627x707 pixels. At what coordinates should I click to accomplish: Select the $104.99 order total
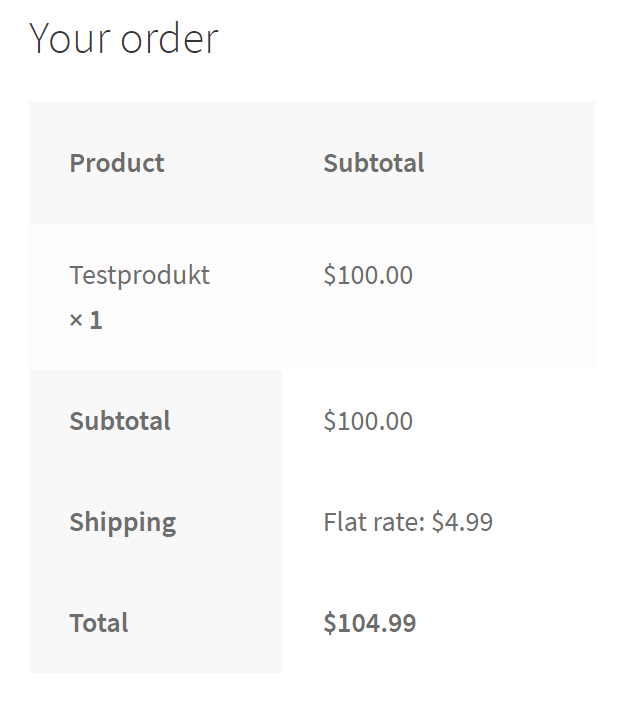370,623
